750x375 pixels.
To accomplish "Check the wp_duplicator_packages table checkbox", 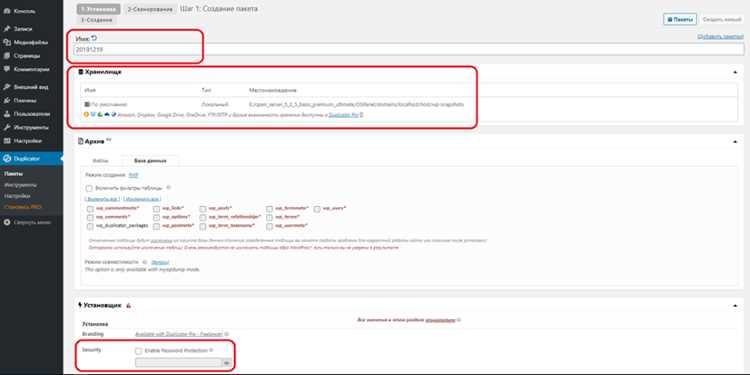I will coord(90,225).
